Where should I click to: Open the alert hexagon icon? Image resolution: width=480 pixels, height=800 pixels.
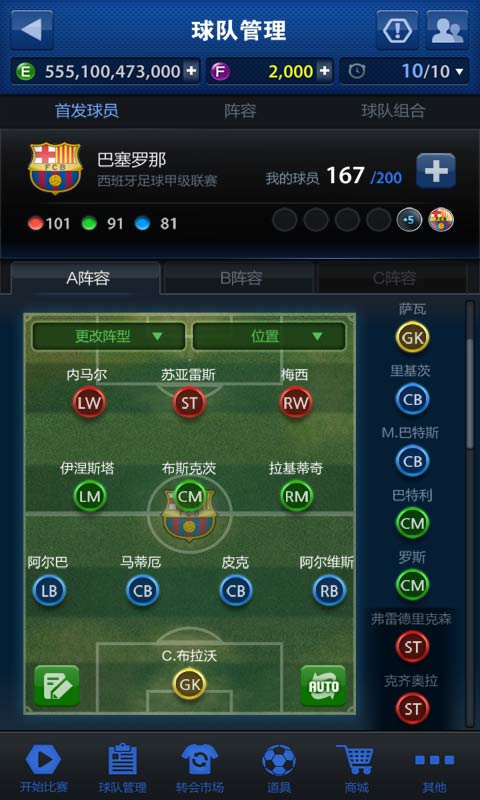click(397, 30)
